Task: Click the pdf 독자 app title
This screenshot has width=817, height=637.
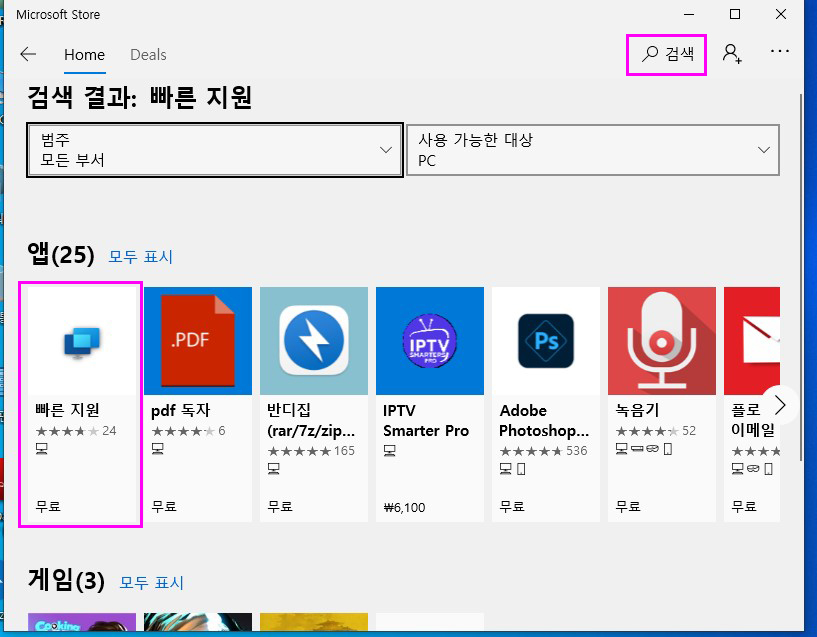Action: pos(181,410)
